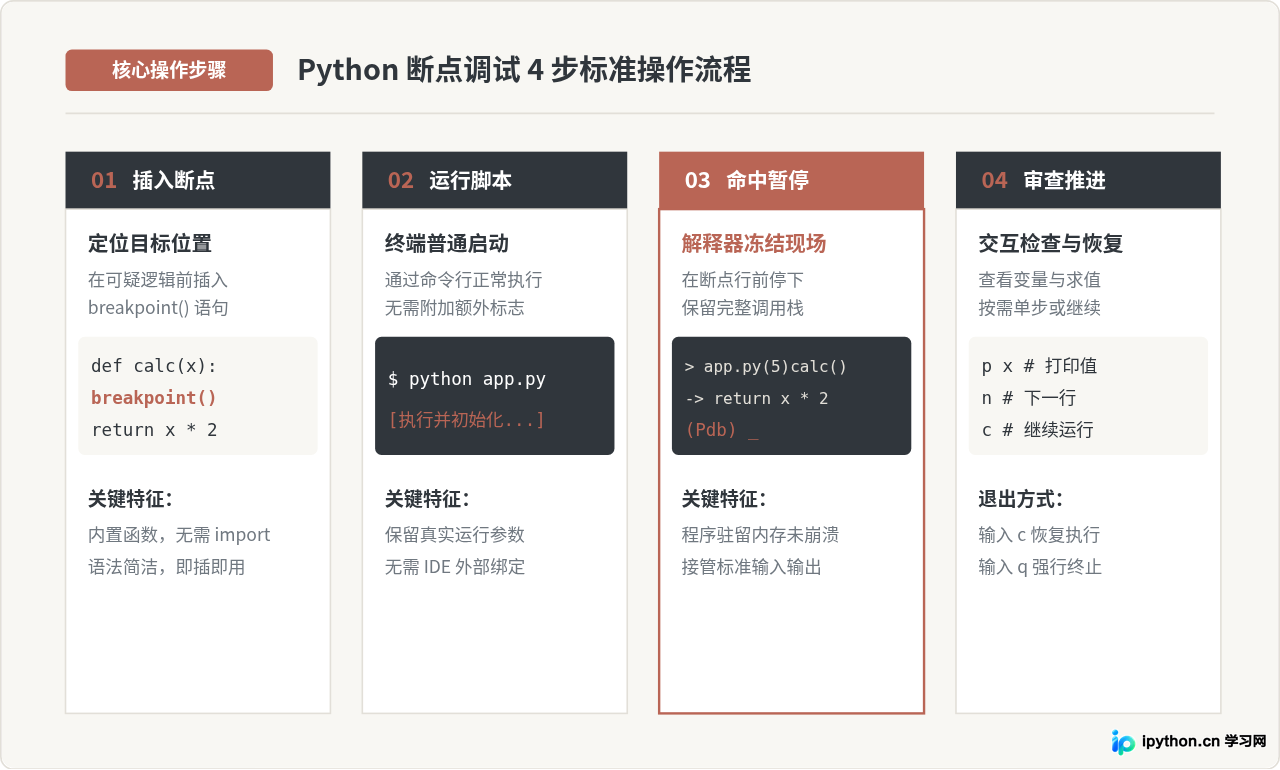
Task: Click the heading 解释器冻结现场
Action: coord(754,243)
